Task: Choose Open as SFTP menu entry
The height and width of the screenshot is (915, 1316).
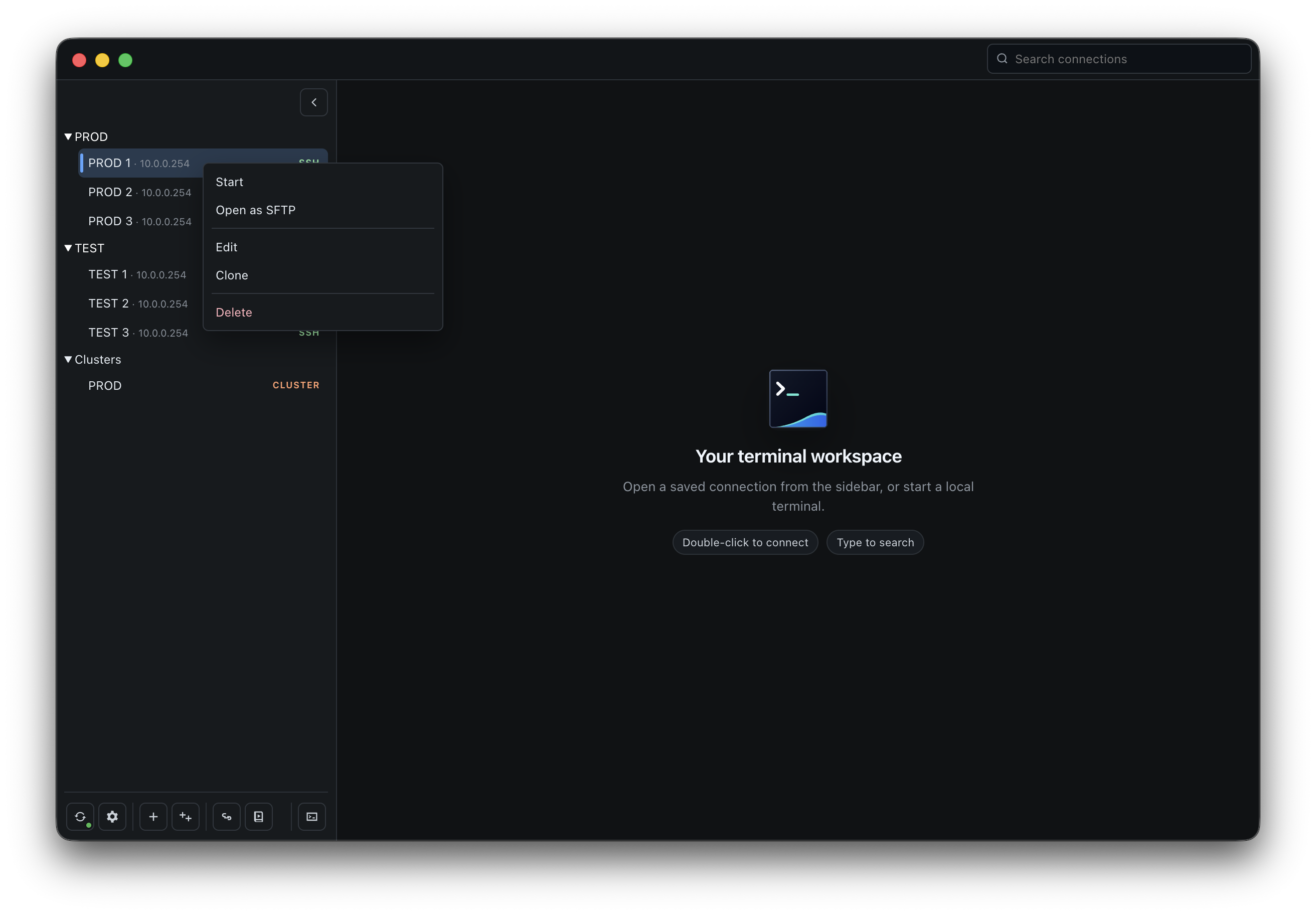Action: pos(322,210)
